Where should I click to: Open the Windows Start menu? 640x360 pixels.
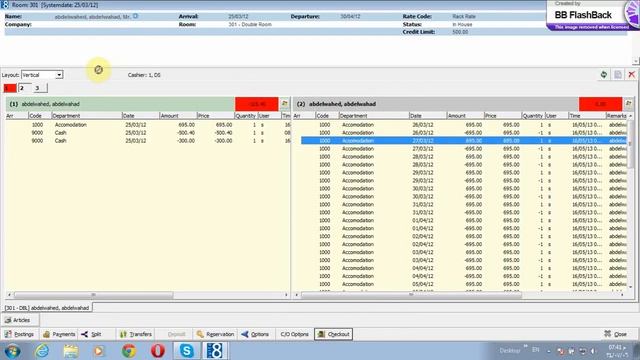coord(13,351)
